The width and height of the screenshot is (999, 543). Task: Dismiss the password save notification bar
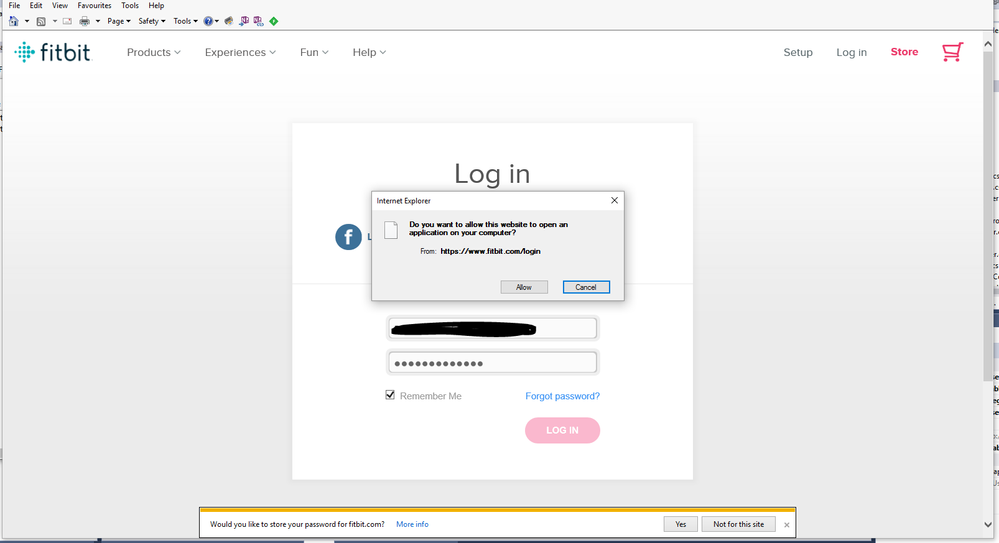[787, 525]
